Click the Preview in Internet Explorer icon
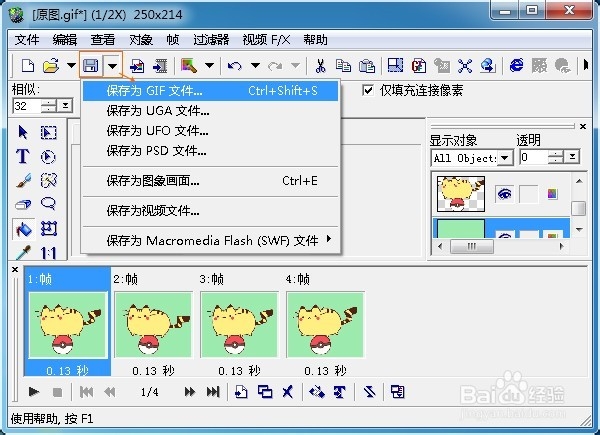The width and height of the screenshot is (600, 435). [x=516, y=65]
